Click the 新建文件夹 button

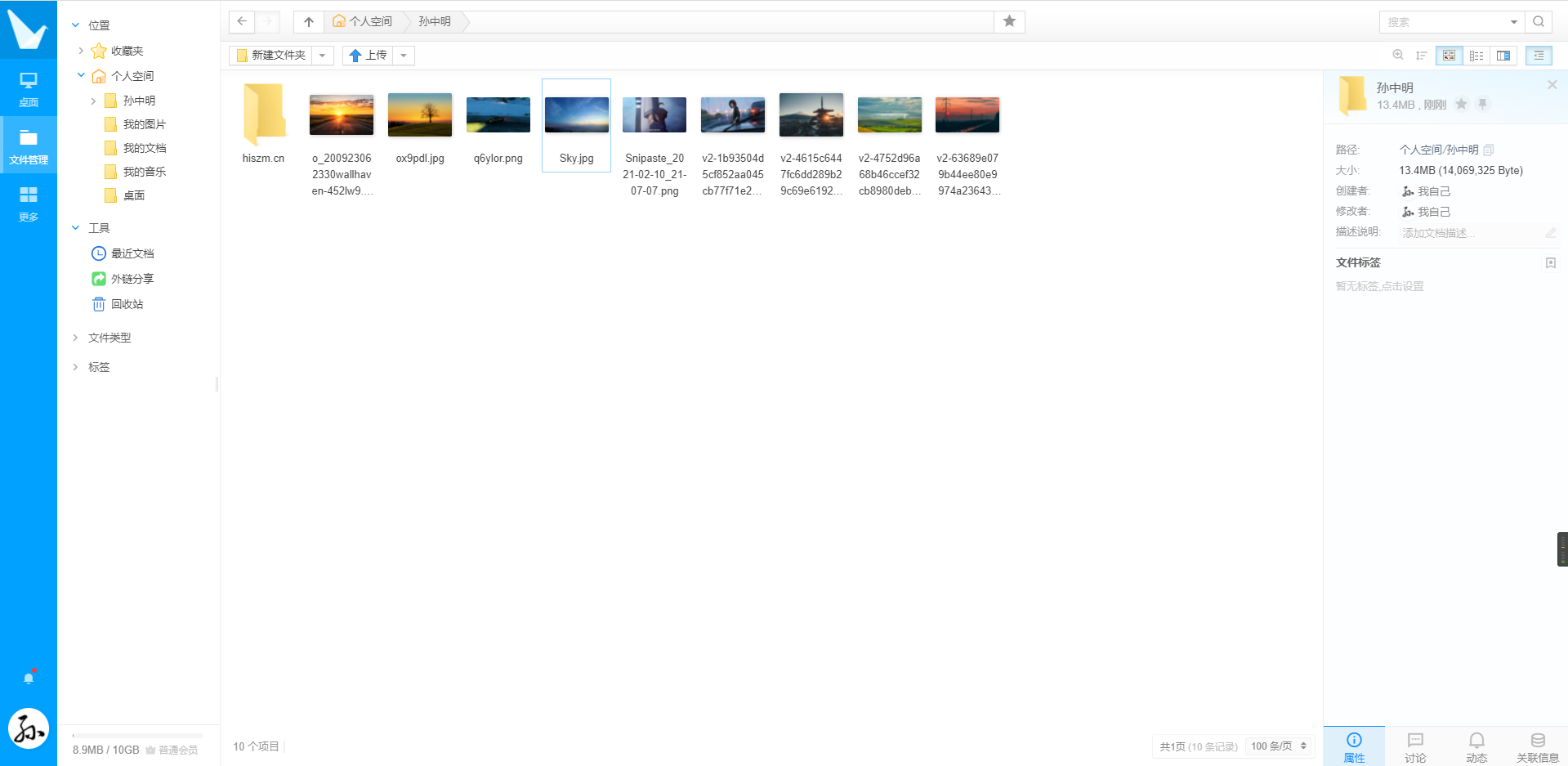click(271, 55)
